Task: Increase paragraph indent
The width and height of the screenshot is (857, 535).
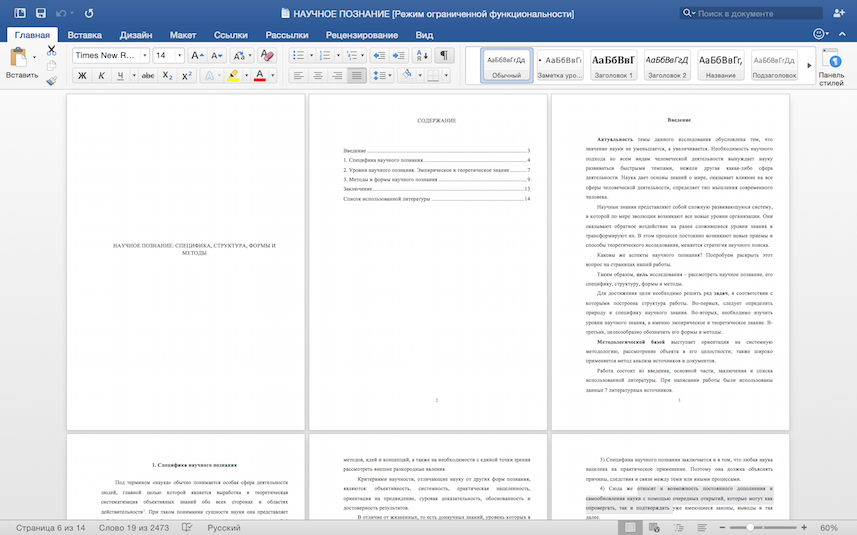Action: click(x=399, y=55)
